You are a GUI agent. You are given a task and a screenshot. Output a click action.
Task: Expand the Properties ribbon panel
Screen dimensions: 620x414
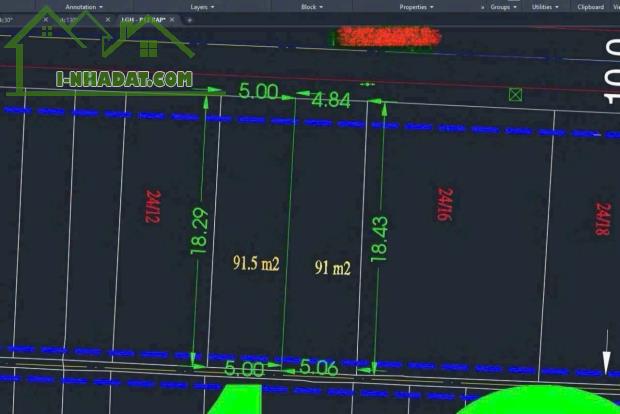[x=416, y=7]
